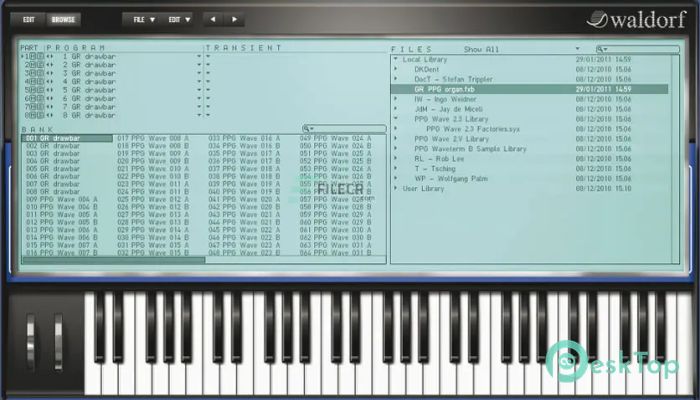Expand the DKDent folder
The image size is (700, 400).
(x=396, y=69)
